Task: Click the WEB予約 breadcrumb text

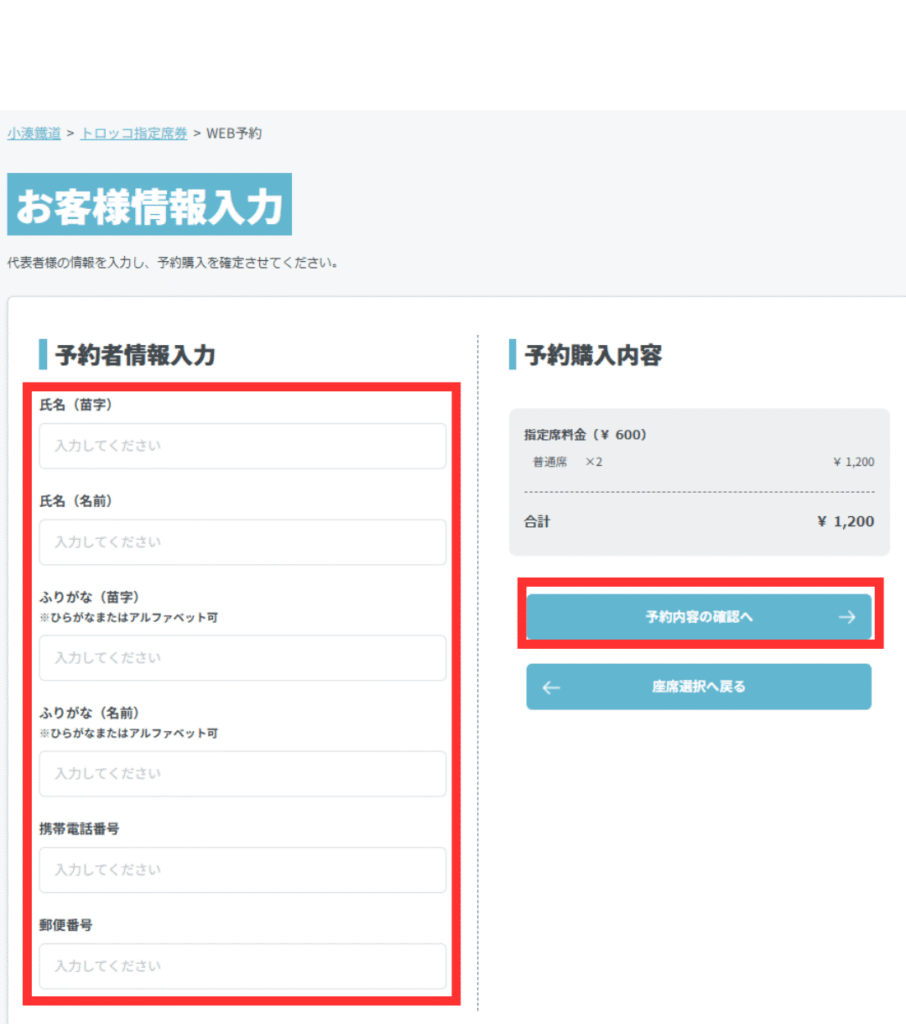Action: pyautogui.click(x=234, y=133)
